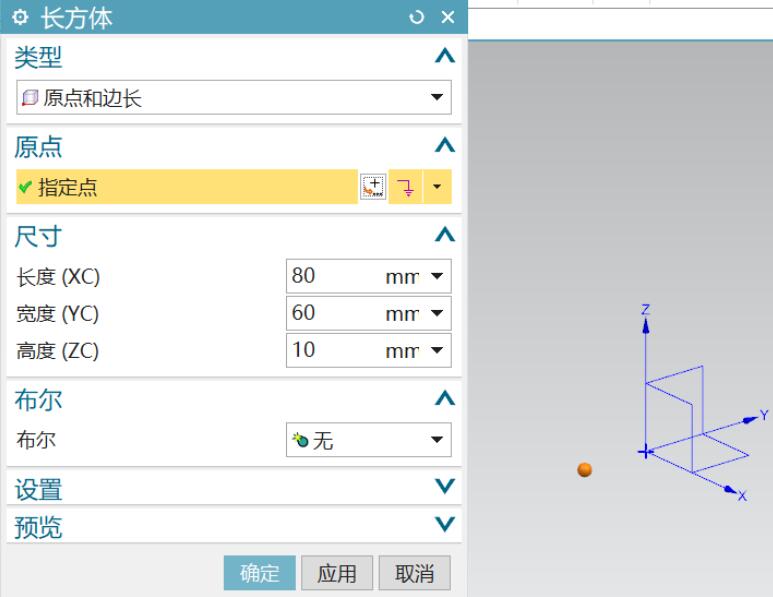
Task: Click the X axis arrow of the coordinate system
Action: [730, 490]
